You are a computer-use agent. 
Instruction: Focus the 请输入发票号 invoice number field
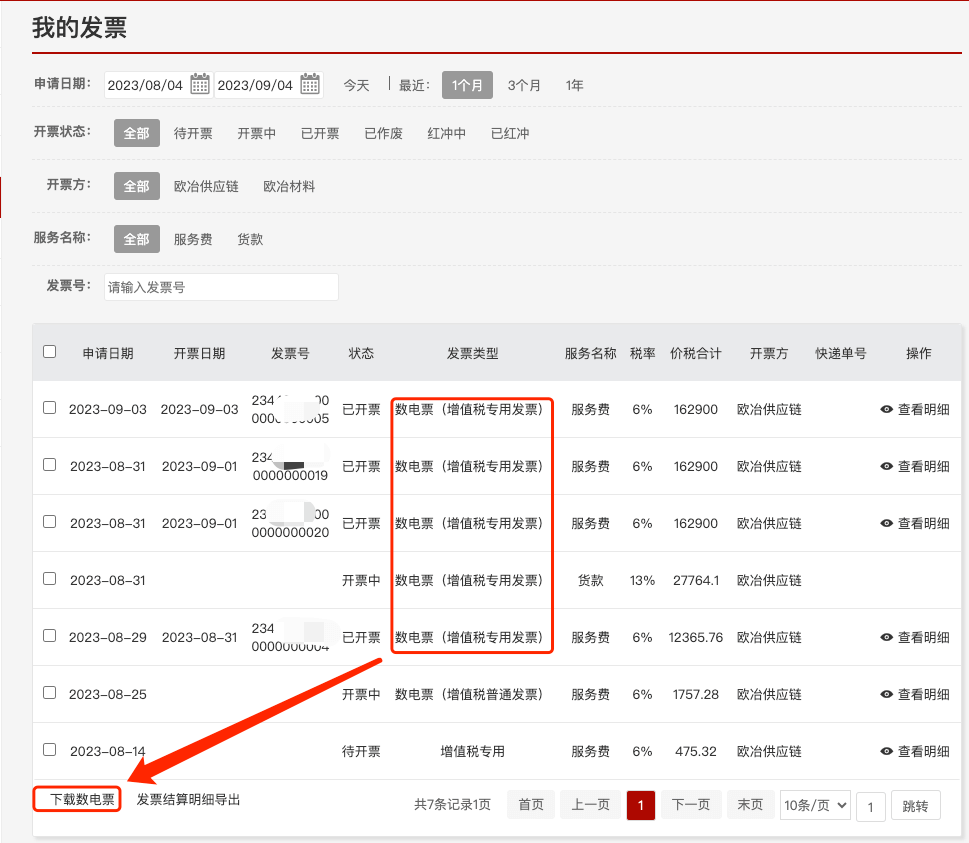click(221, 287)
